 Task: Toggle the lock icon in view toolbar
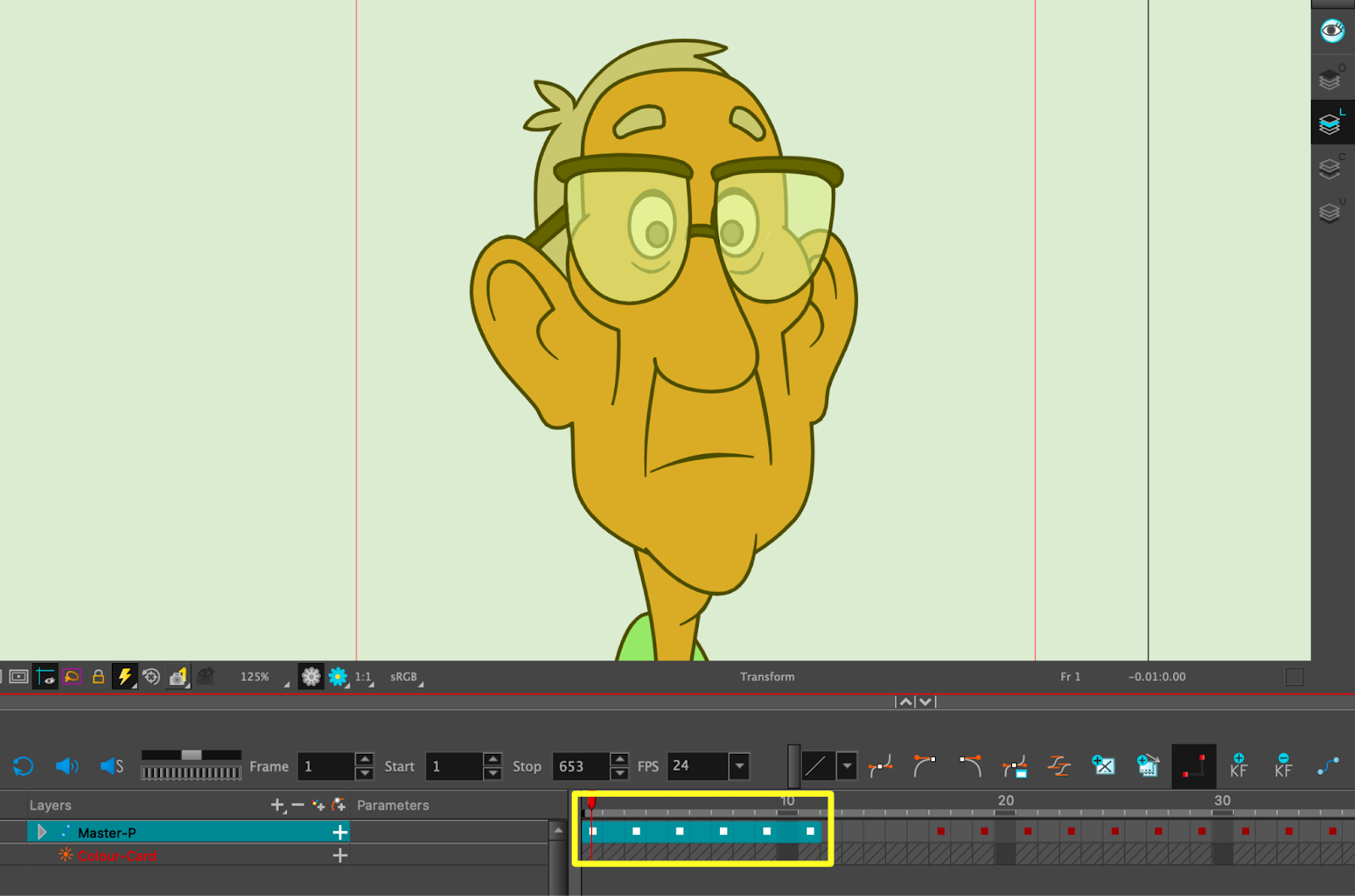(98, 677)
